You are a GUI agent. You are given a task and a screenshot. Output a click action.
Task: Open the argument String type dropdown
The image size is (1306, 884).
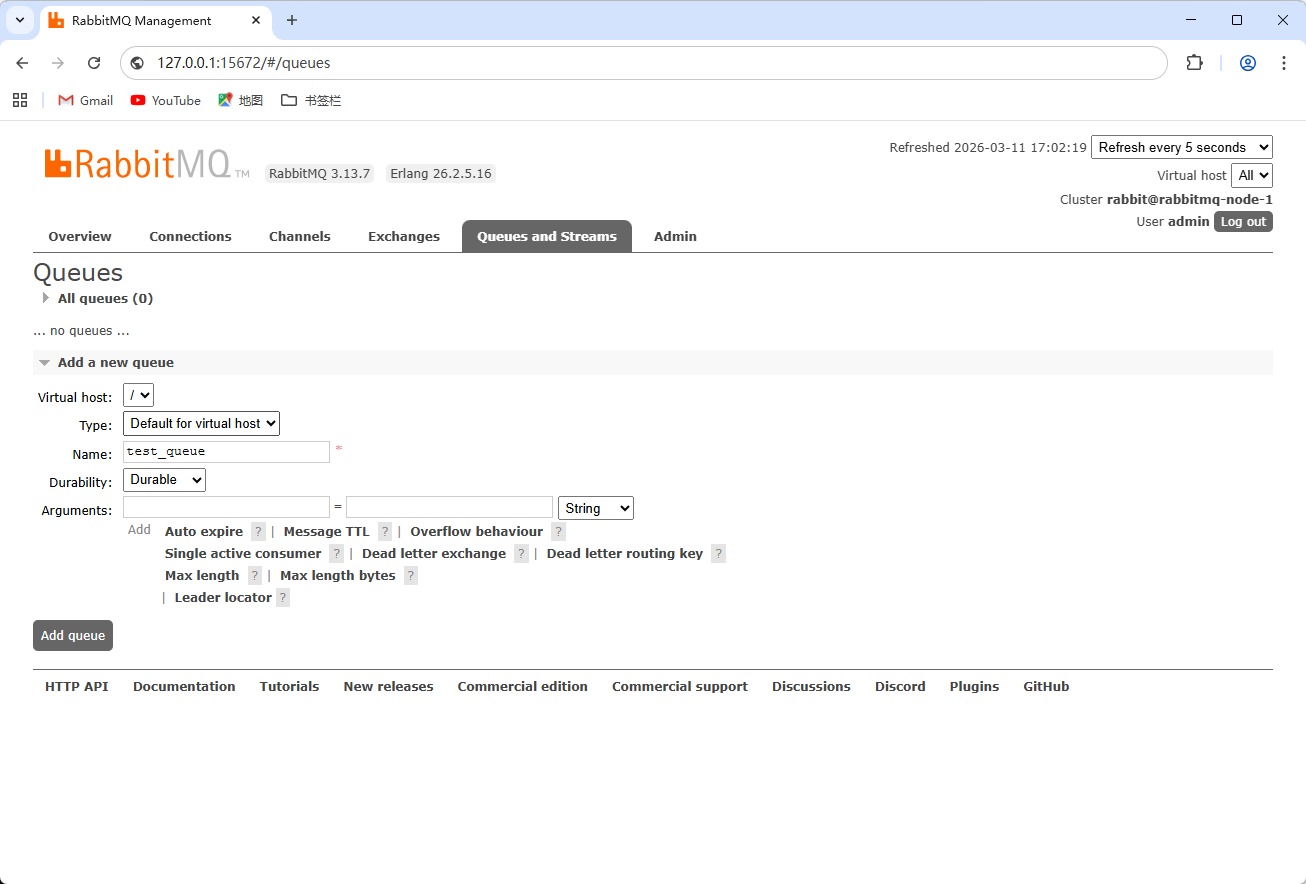tap(596, 508)
